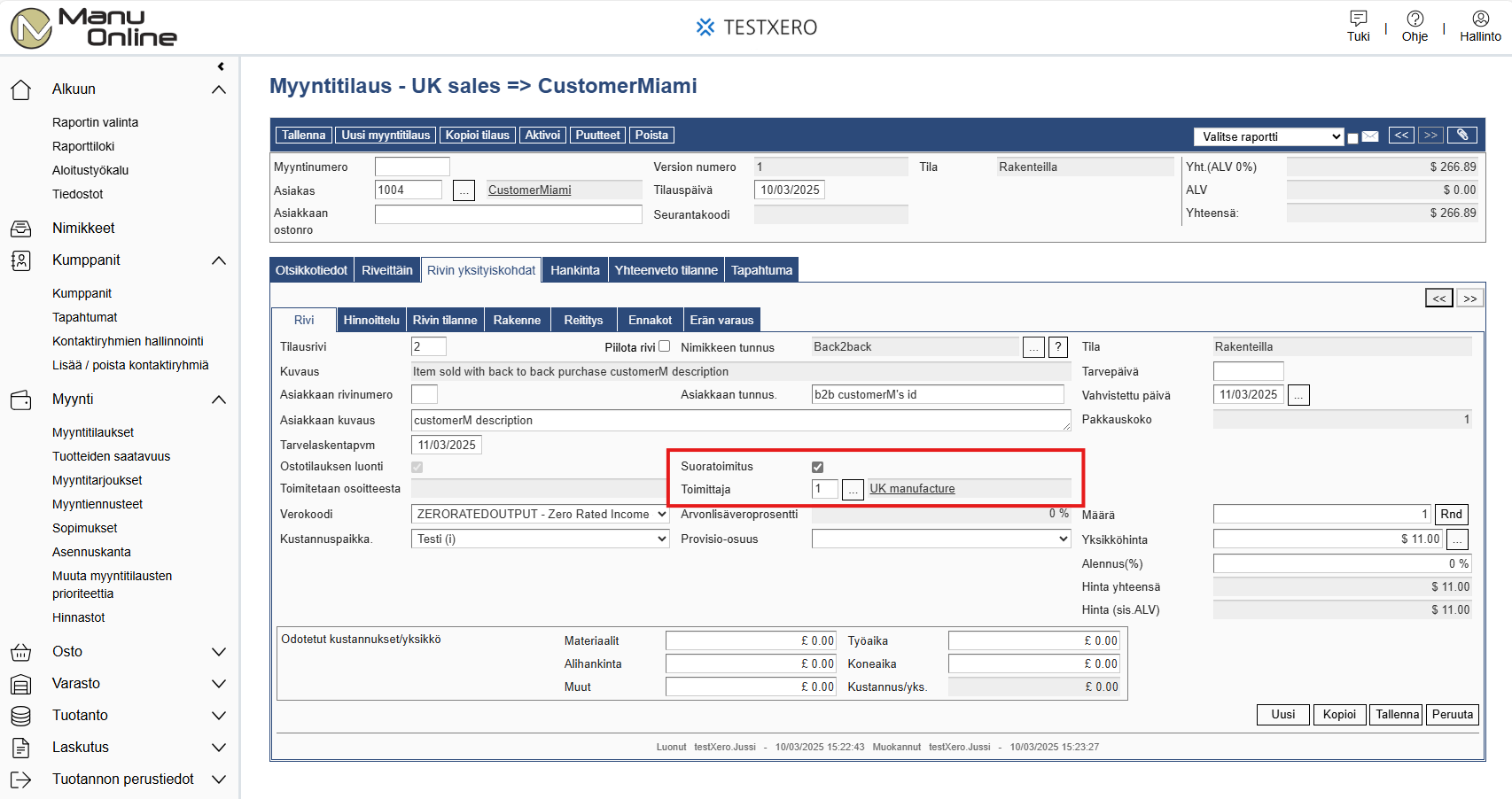Go to next row with >> button
1512x799 pixels.
tap(1470, 299)
